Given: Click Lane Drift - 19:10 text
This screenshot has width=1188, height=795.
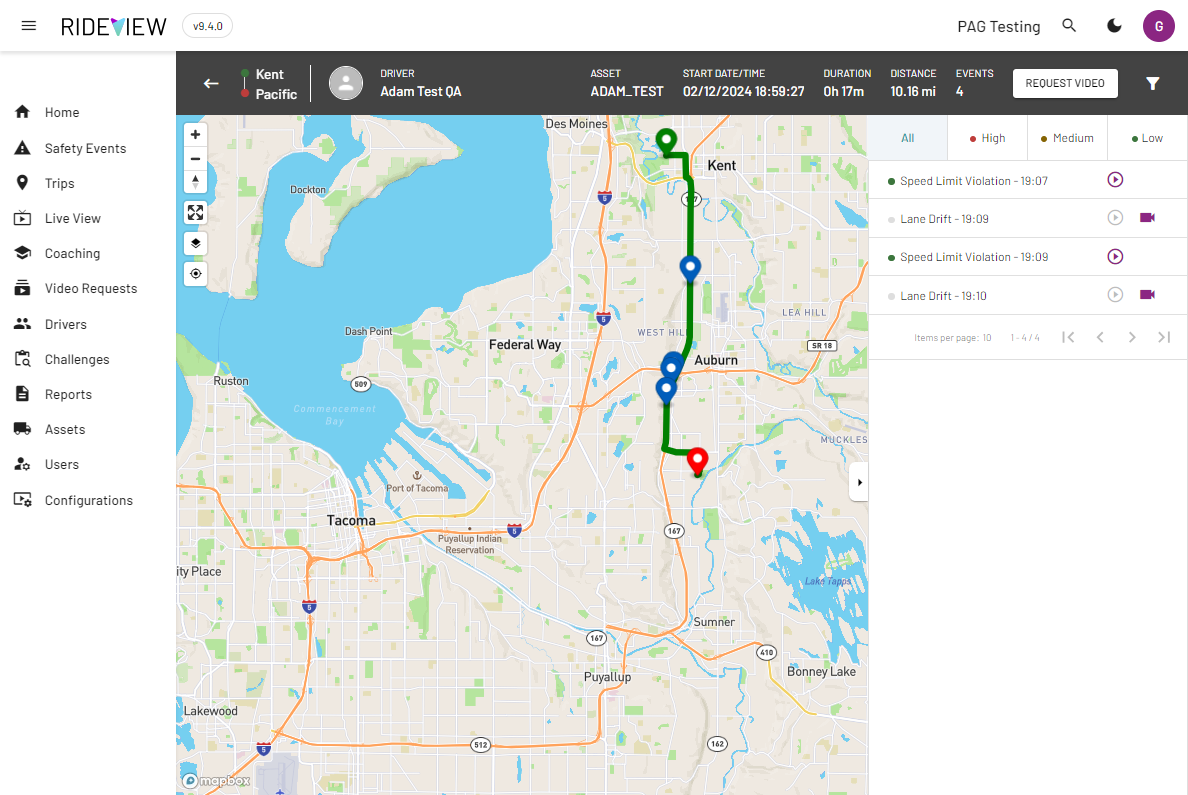Looking at the screenshot, I should coord(943,296).
